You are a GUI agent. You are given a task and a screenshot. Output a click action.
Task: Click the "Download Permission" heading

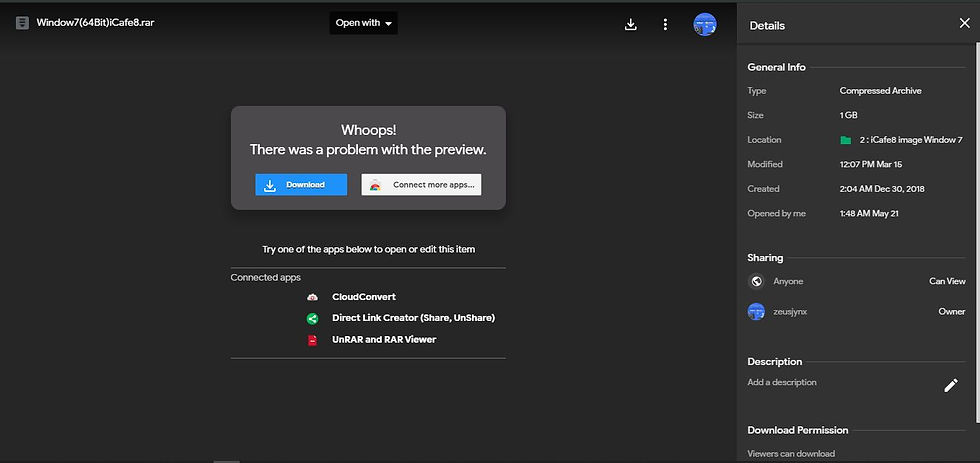(798, 431)
